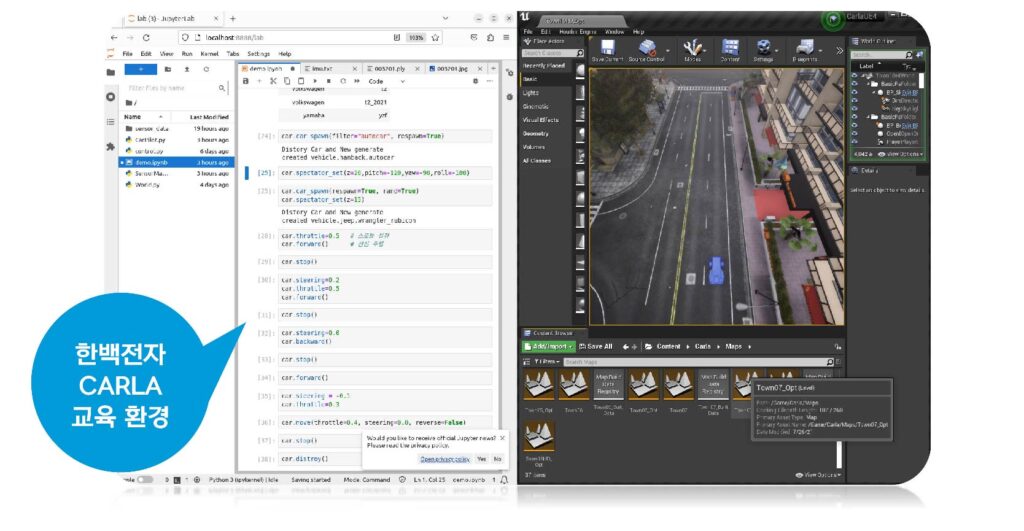Click the Save Current toolbar icon in Unreal
Viewport: 1024px width, 531px height.
click(607, 50)
